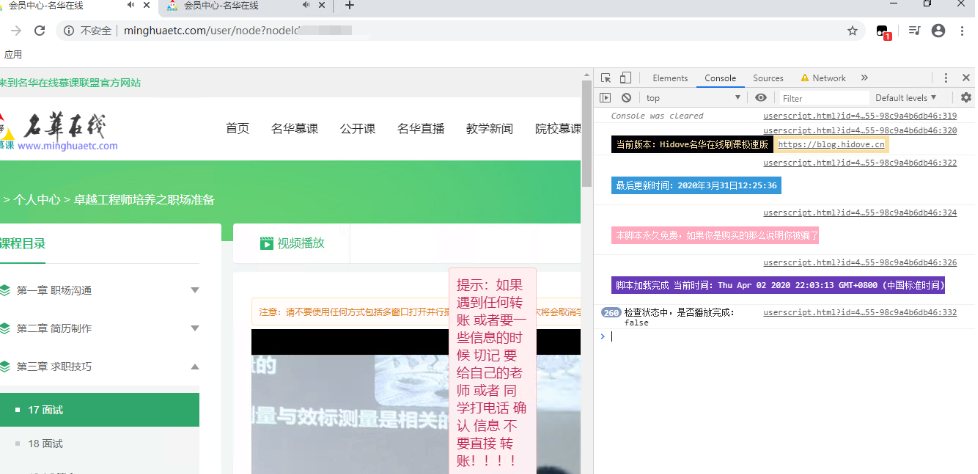Close the second 会员中心 tab

(322, 5)
